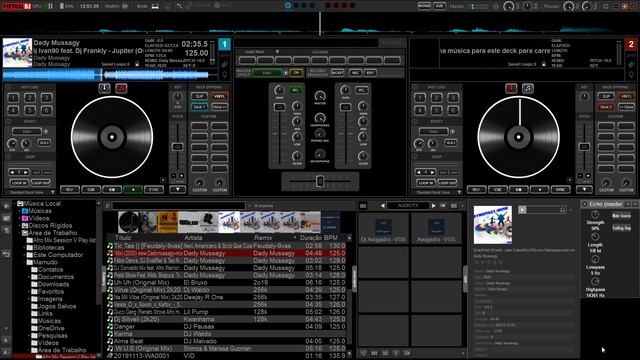The image size is (640, 360).
Task: Adjust the left deck pitch slider
Action: point(178,147)
